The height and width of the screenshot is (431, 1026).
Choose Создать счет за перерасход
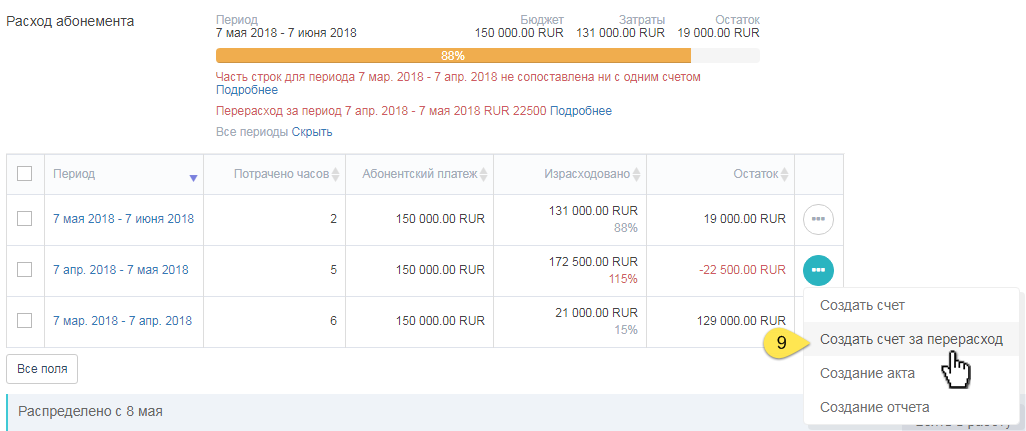click(910, 340)
